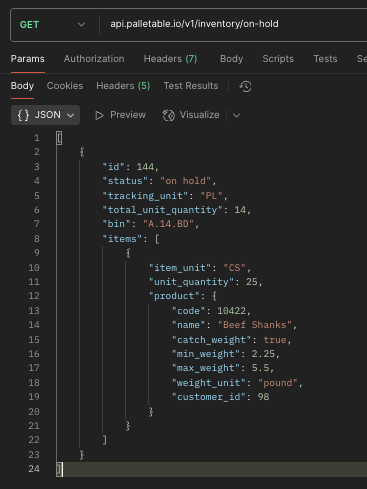Viewport: 367px width, 489px height.
Task: Select the response Body tab
Action: pos(22,86)
